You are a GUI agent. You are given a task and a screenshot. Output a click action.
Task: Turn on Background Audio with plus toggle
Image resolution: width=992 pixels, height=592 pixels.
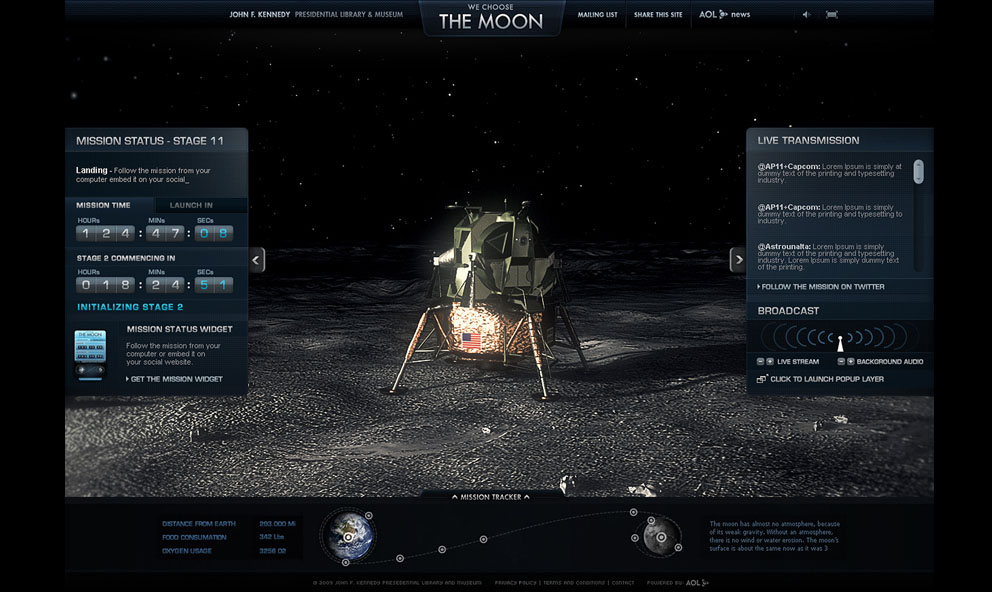850,361
